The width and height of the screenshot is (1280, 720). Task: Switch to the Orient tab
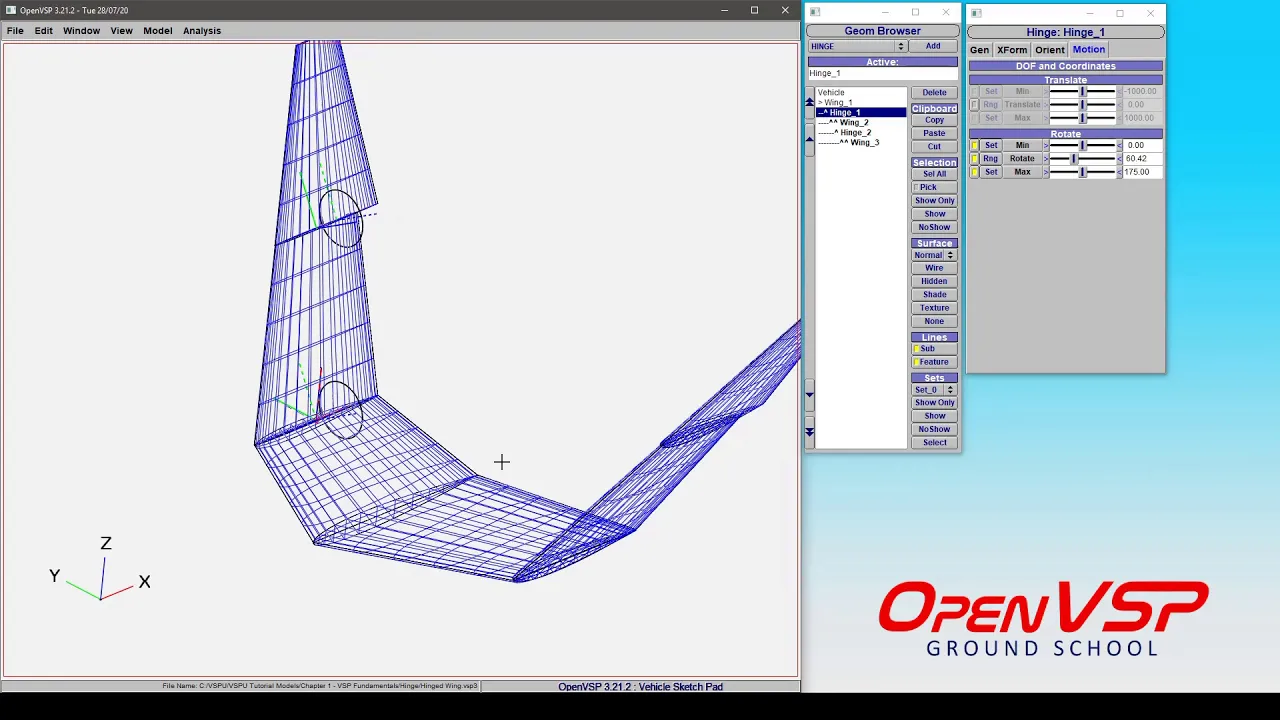click(1050, 50)
